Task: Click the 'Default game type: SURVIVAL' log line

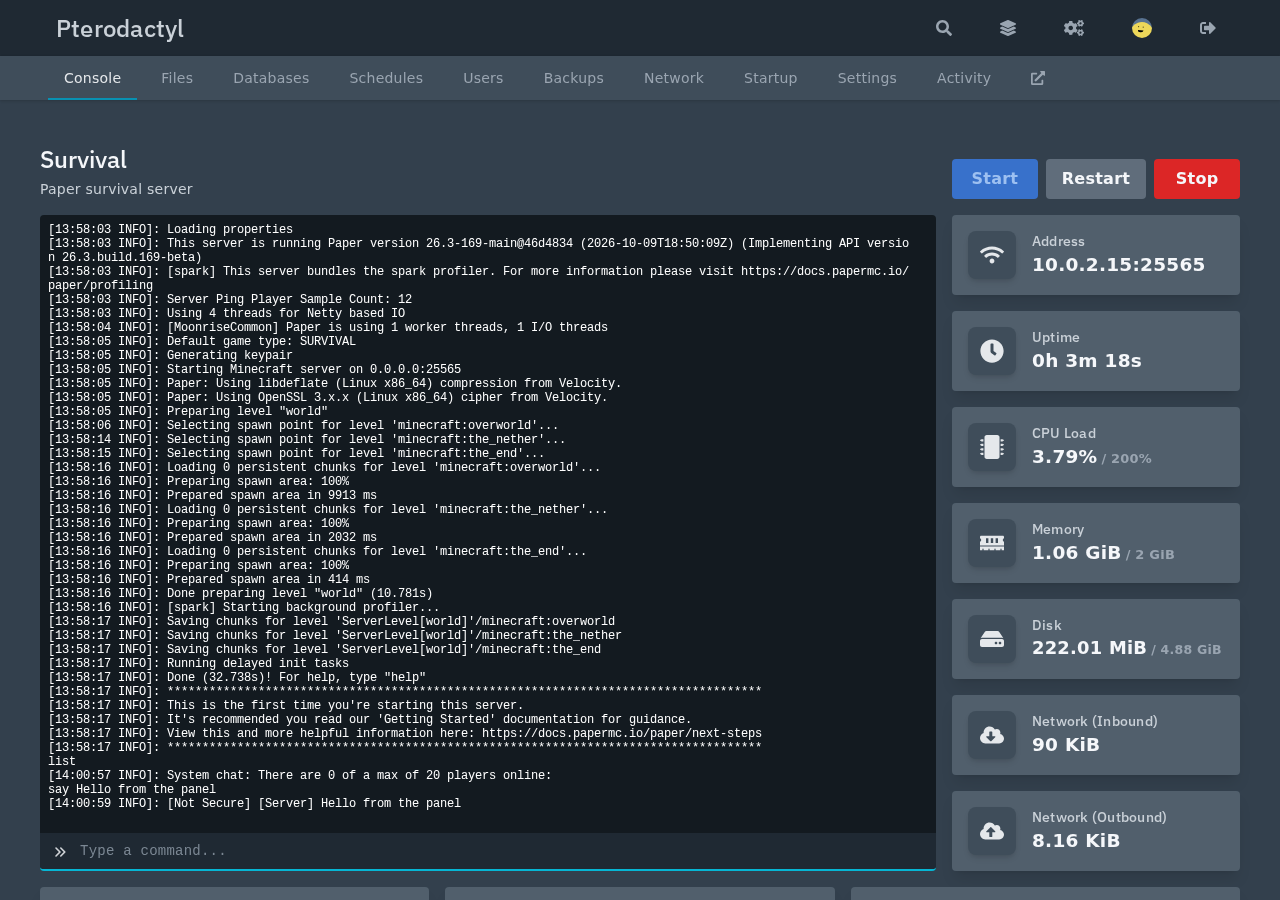Action: [x=202, y=342]
